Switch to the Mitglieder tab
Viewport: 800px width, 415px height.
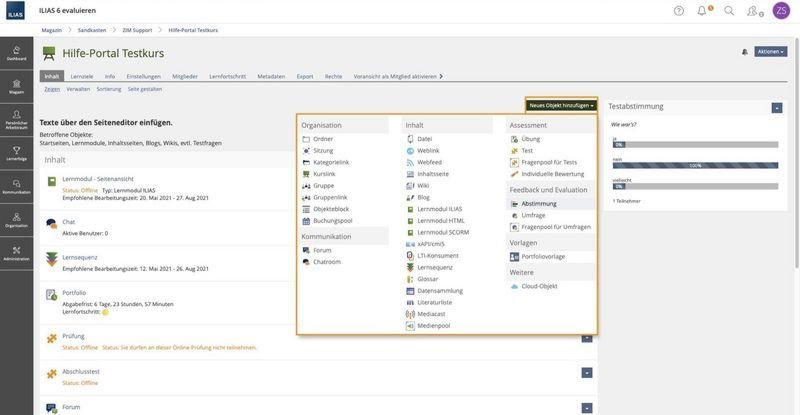185,77
